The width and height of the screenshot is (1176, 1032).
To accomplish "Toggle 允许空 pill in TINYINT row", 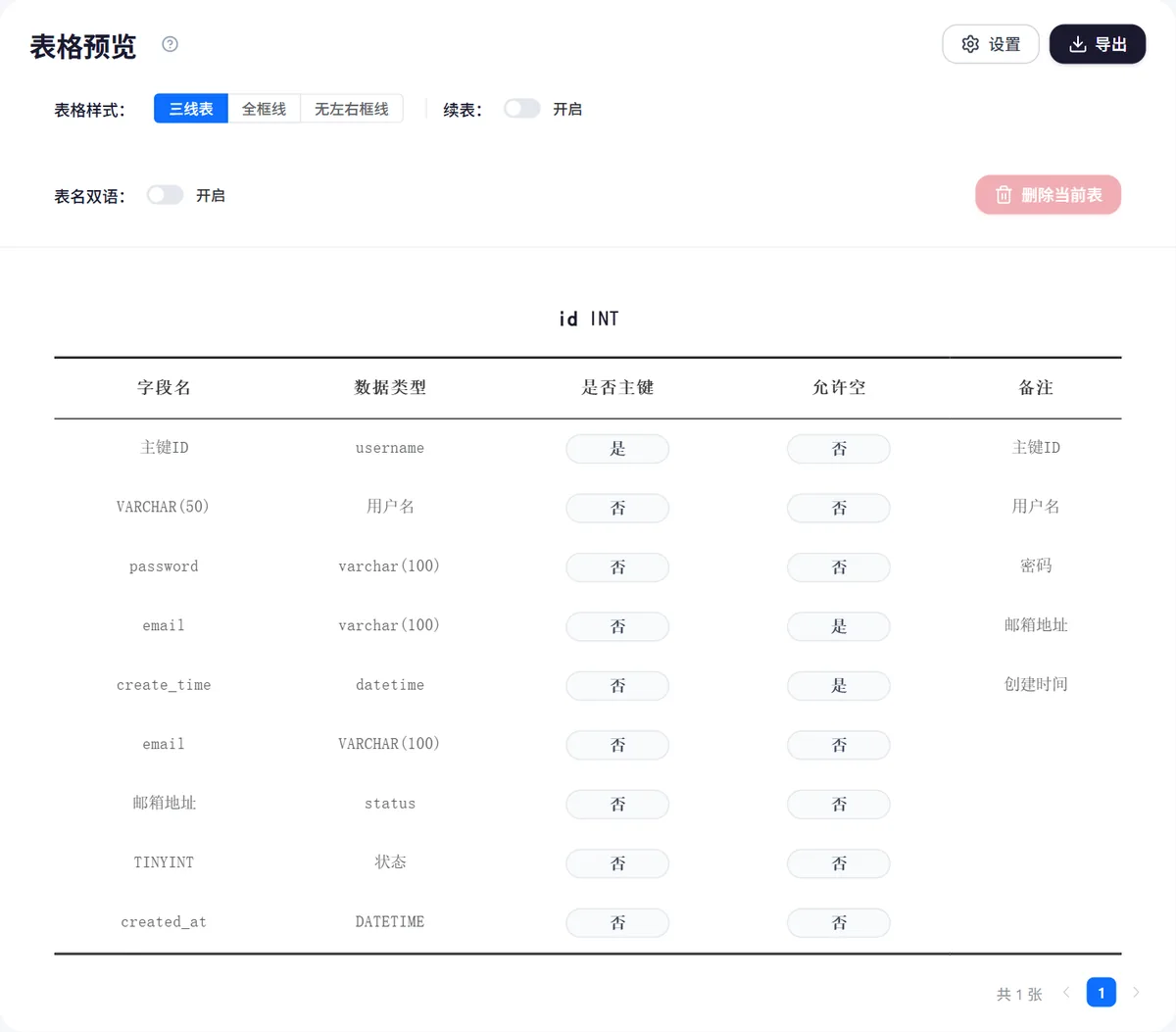I will pyautogui.click(x=839, y=863).
